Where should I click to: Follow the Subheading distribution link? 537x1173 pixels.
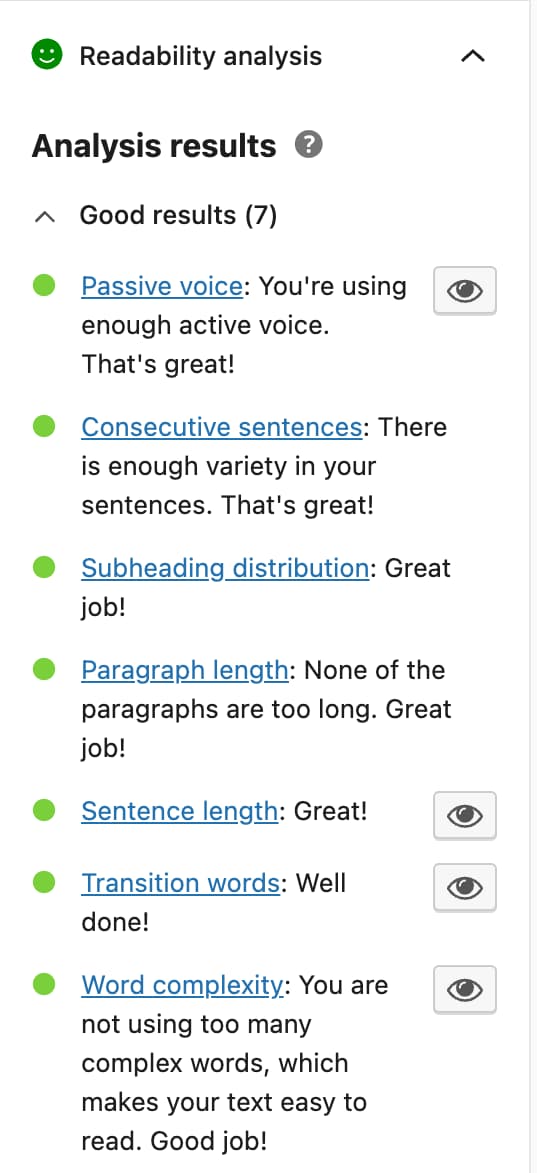[224, 568]
